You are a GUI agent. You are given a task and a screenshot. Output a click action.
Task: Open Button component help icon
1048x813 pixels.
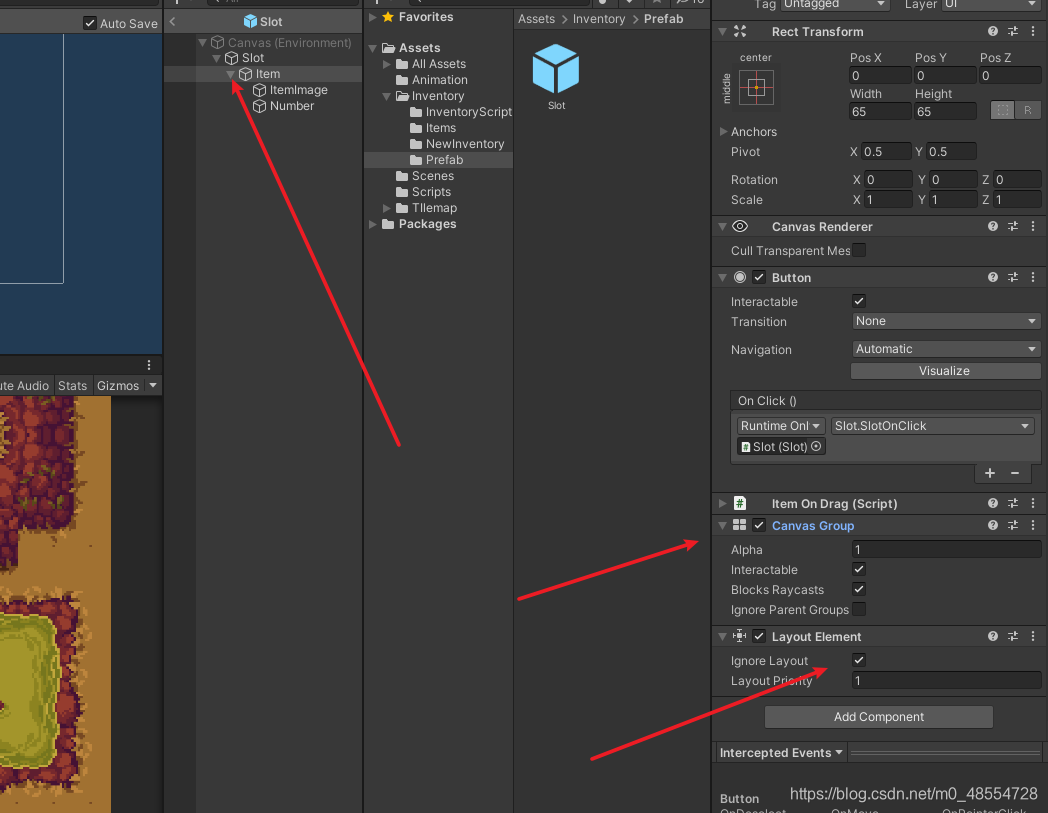coord(993,277)
